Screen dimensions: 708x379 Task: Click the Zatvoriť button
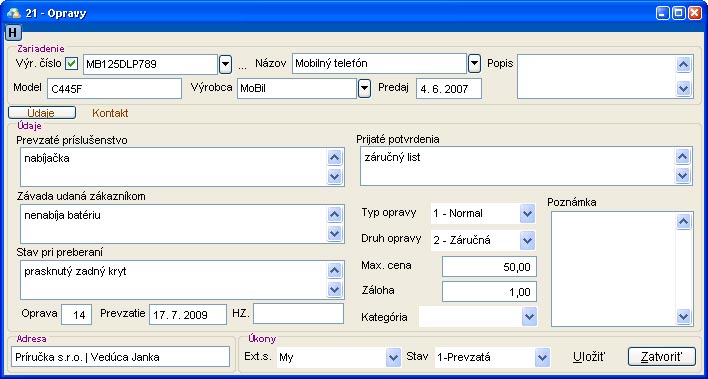pos(661,357)
